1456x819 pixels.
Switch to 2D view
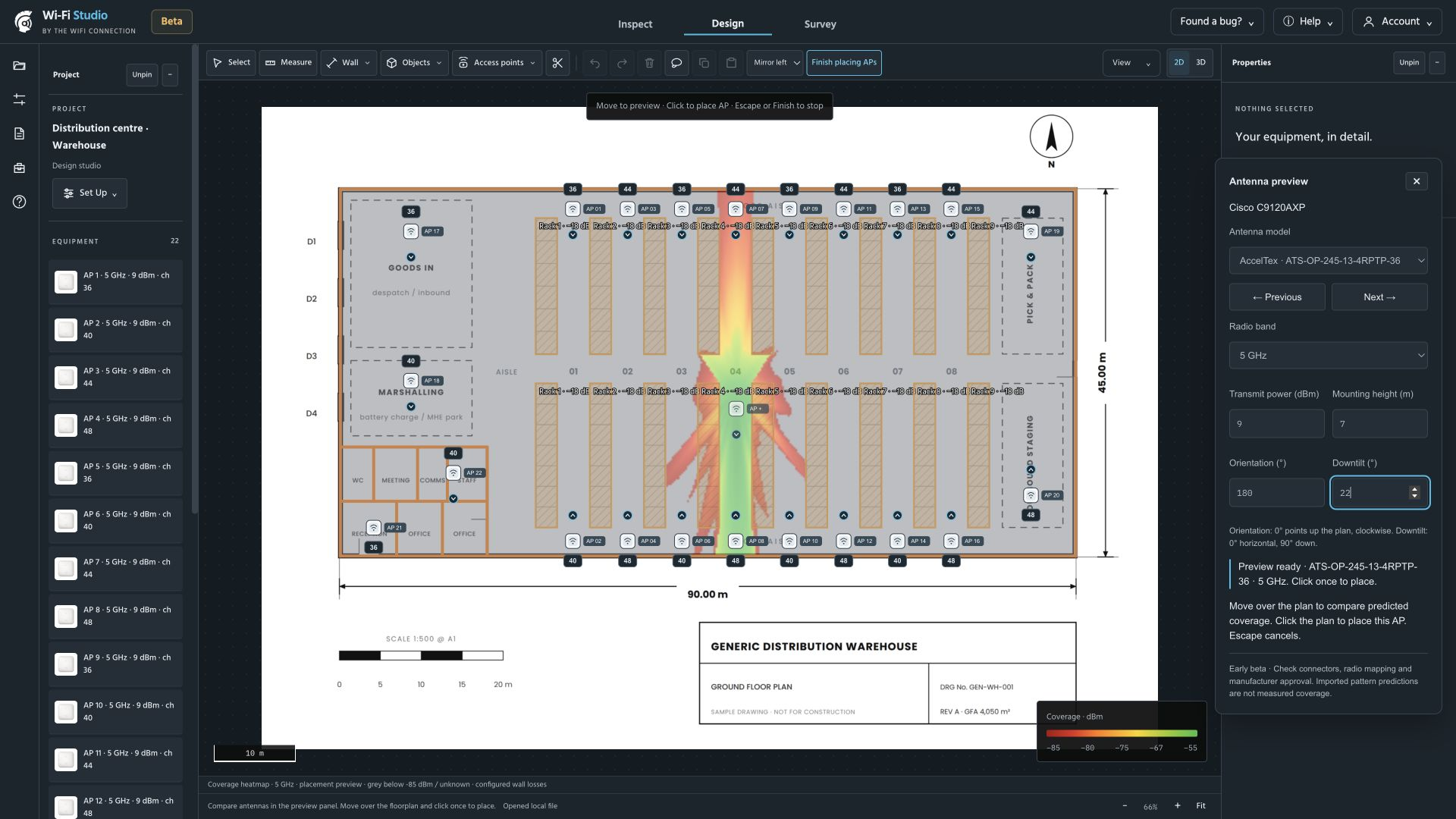[1178, 63]
